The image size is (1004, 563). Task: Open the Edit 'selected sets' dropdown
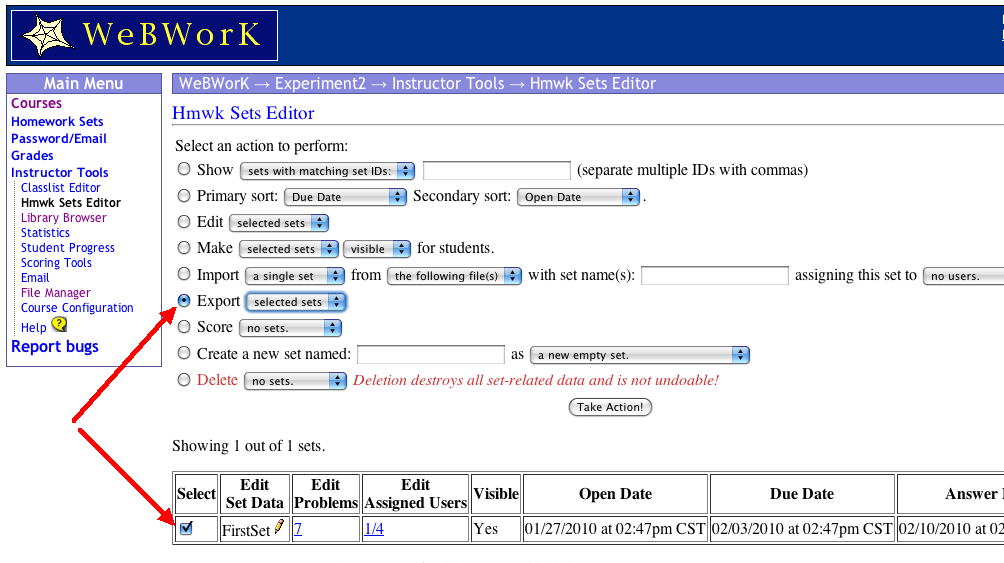[x=279, y=223]
